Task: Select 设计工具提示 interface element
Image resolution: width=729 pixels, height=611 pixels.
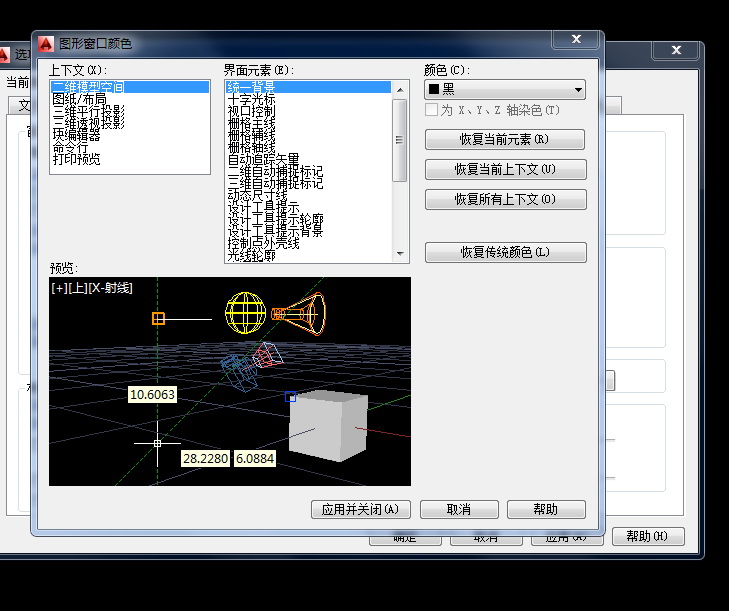Action: click(309, 207)
